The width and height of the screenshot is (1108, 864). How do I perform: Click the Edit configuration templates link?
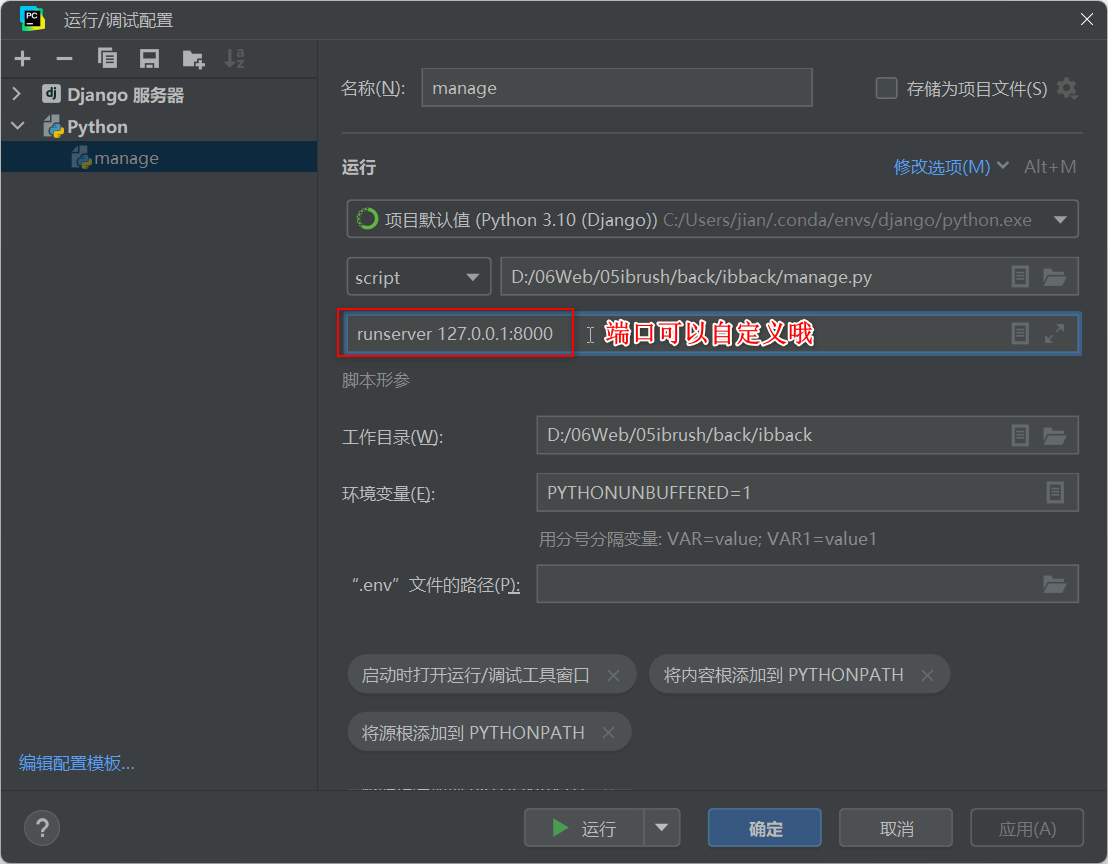point(77,763)
